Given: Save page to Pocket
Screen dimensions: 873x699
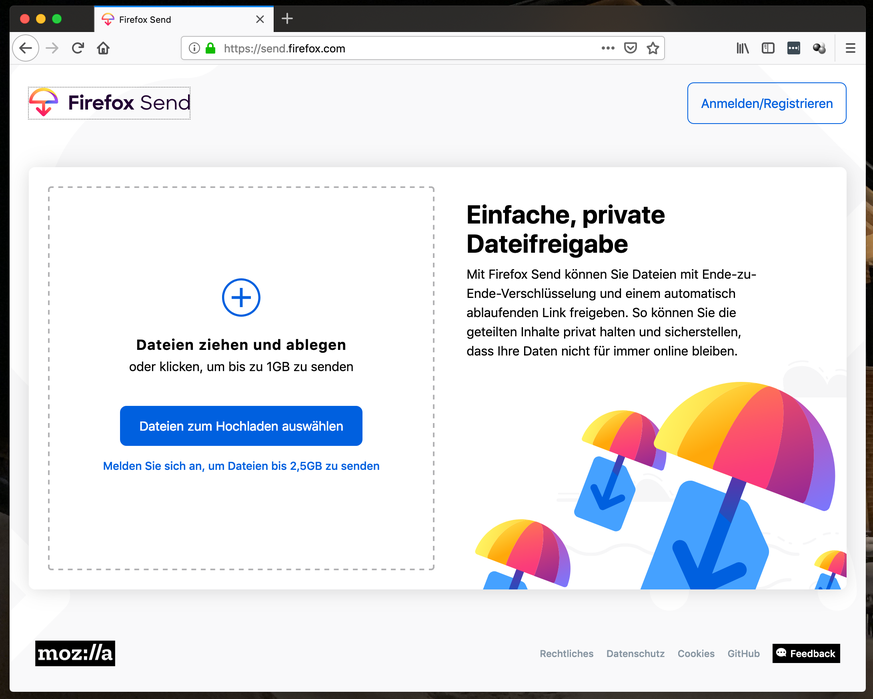Looking at the screenshot, I should [x=630, y=48].
